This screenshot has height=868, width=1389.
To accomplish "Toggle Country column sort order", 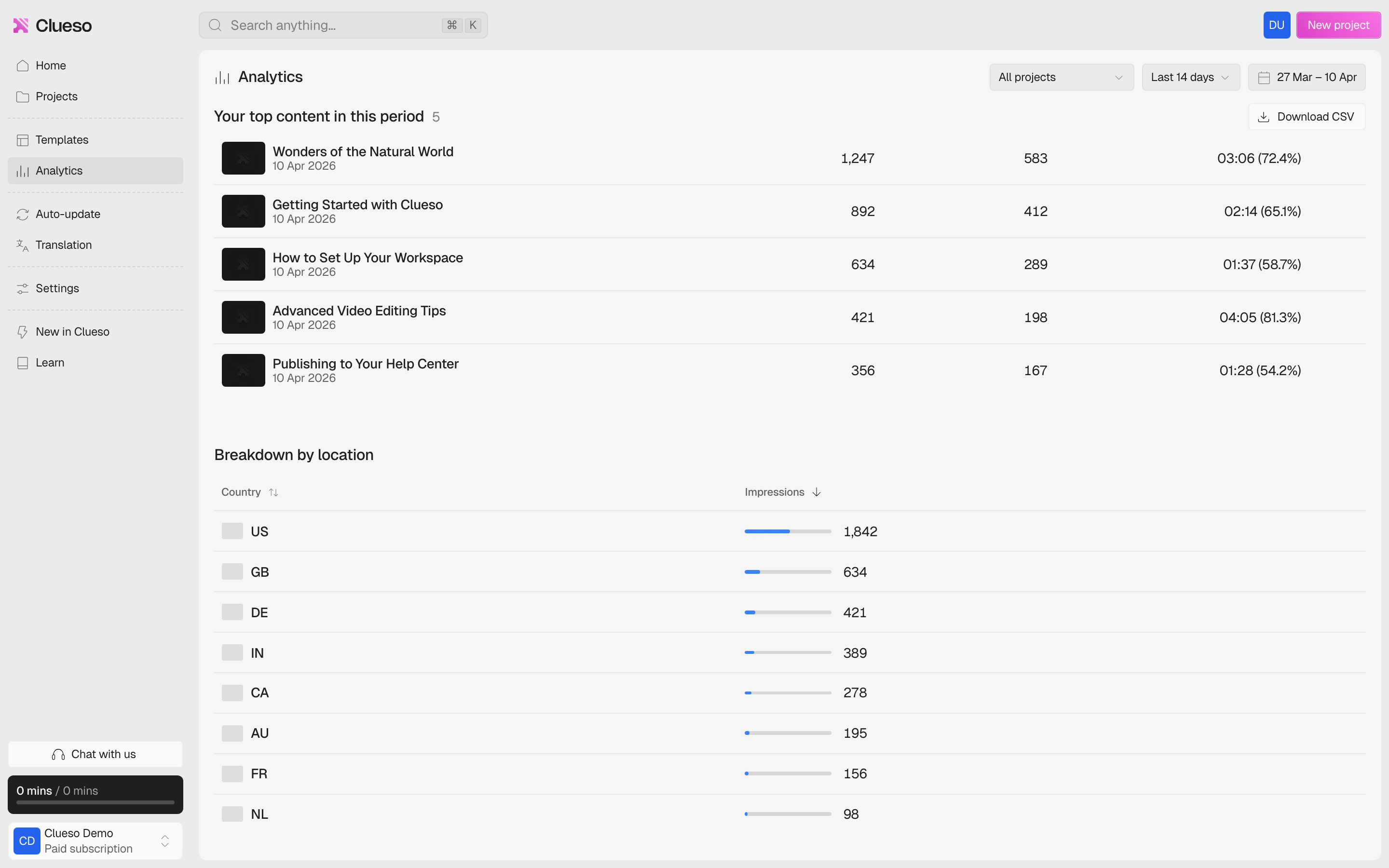I will (273, 492).
